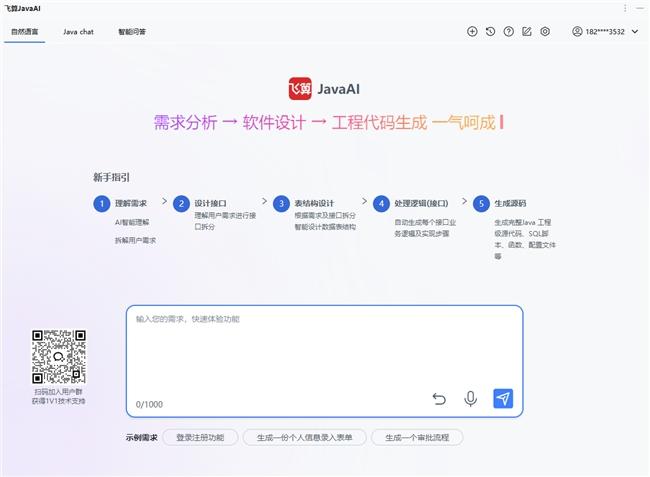The height and width of the screenshot is (477, 650).
Task: Click the 设计接口 step title
Action: point(211,203)
